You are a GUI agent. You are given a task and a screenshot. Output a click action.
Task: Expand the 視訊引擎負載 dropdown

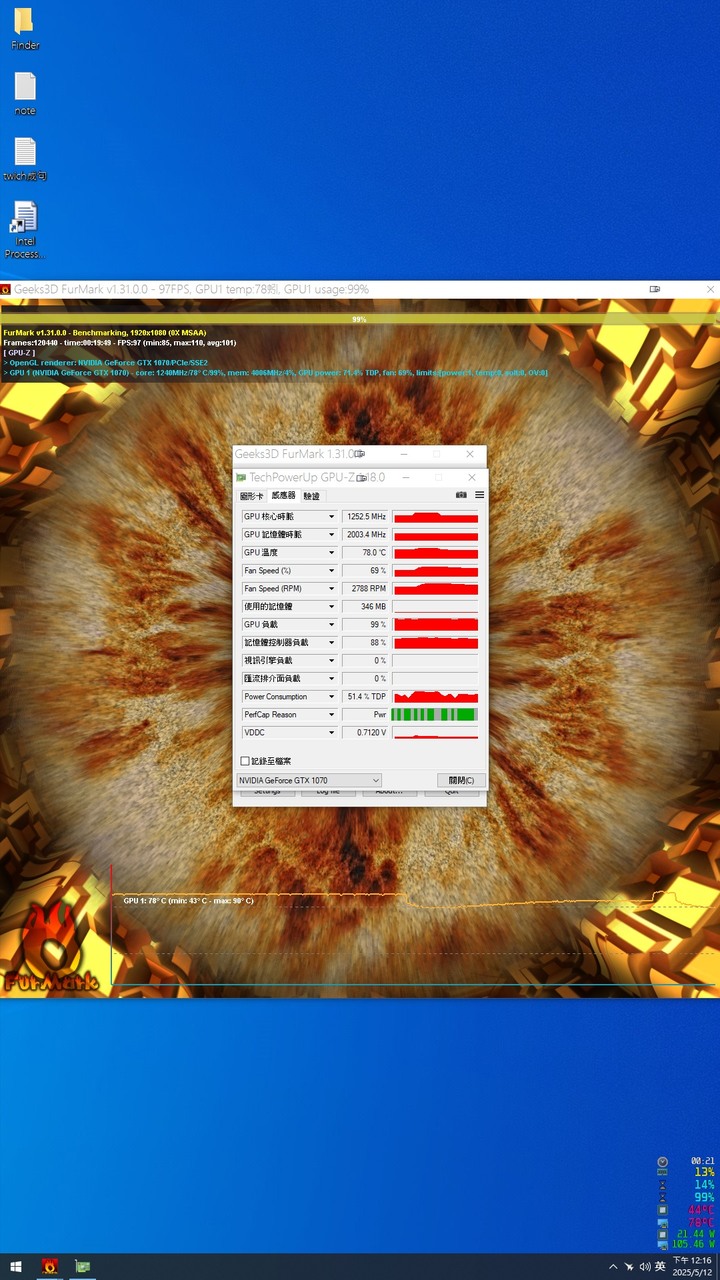(x=331, y=661)
